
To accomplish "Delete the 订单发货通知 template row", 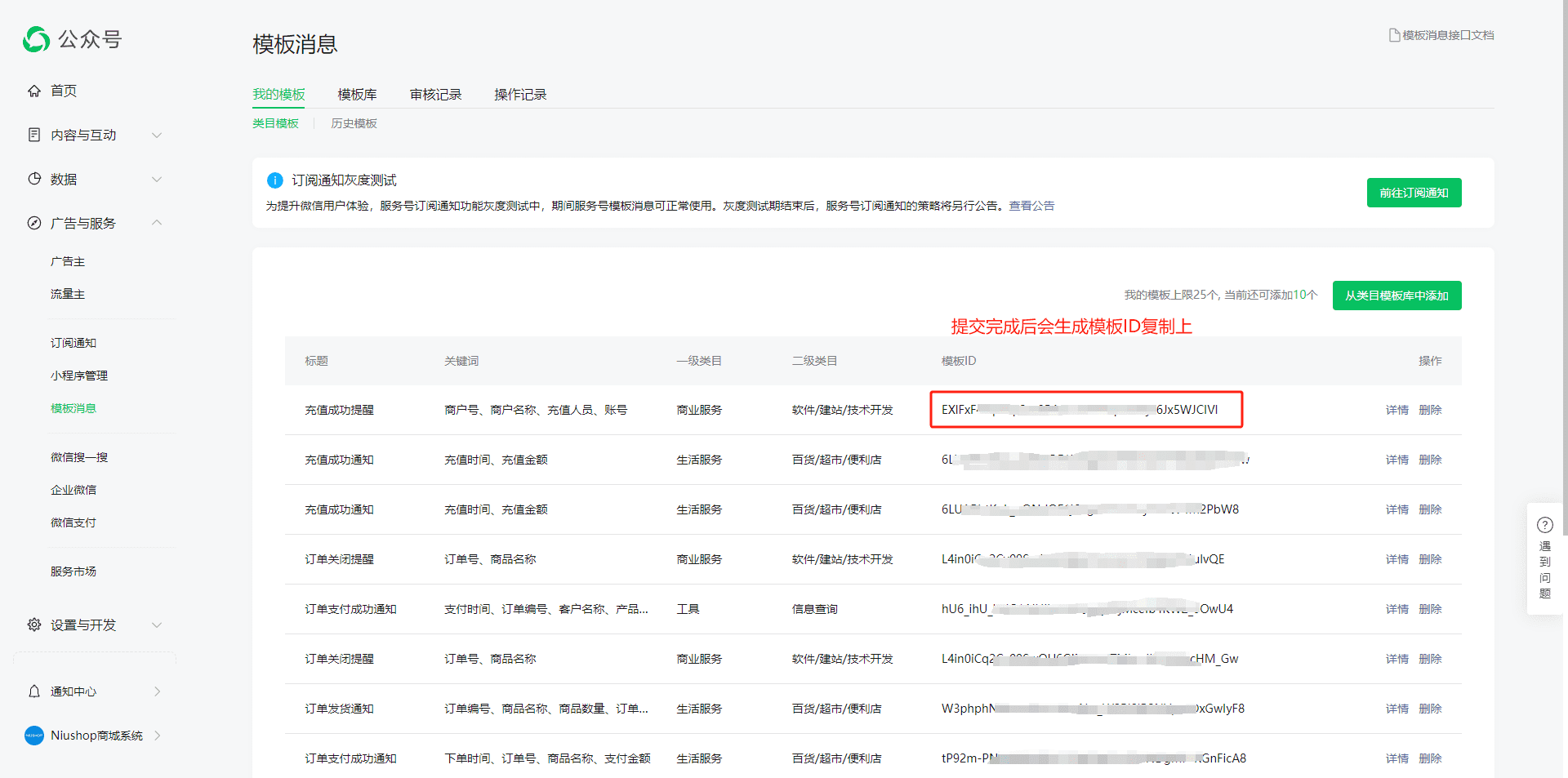I will click(x=1430, y=709).
